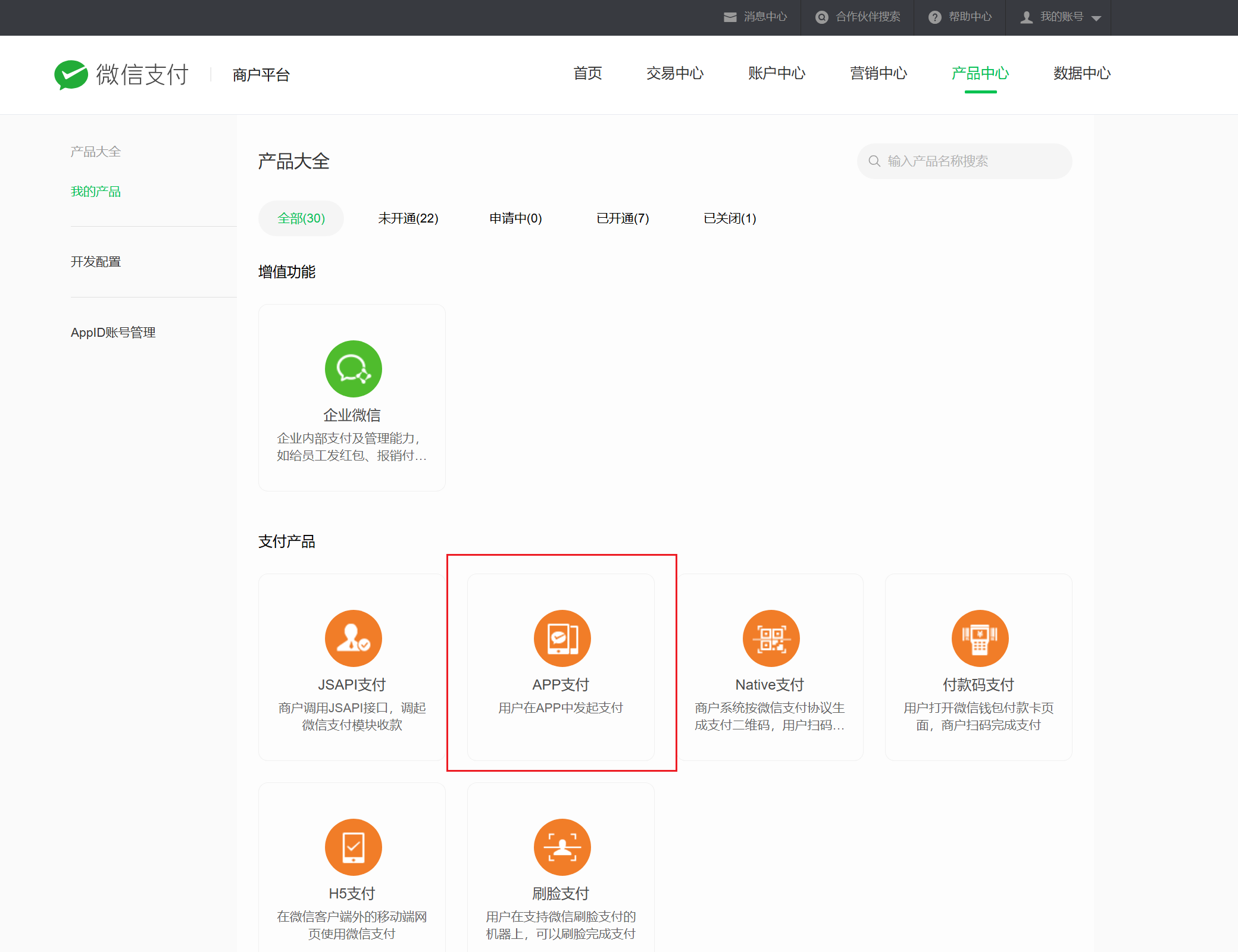Click the 在微信客户端外的移动端网页 description

352,925
